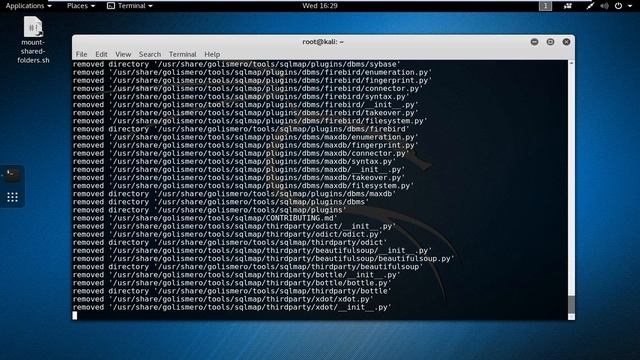Click 'removed directory' line for dbms/firebird

[x=241, y=129]
